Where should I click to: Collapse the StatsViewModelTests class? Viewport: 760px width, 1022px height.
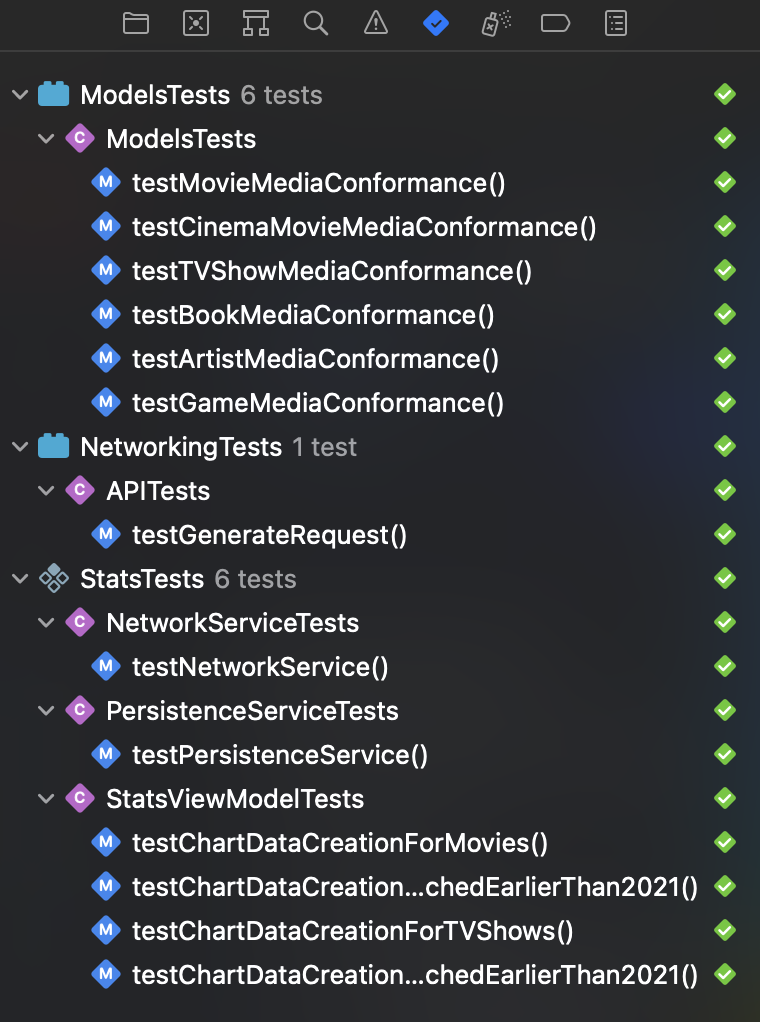(x=46, y=799)
